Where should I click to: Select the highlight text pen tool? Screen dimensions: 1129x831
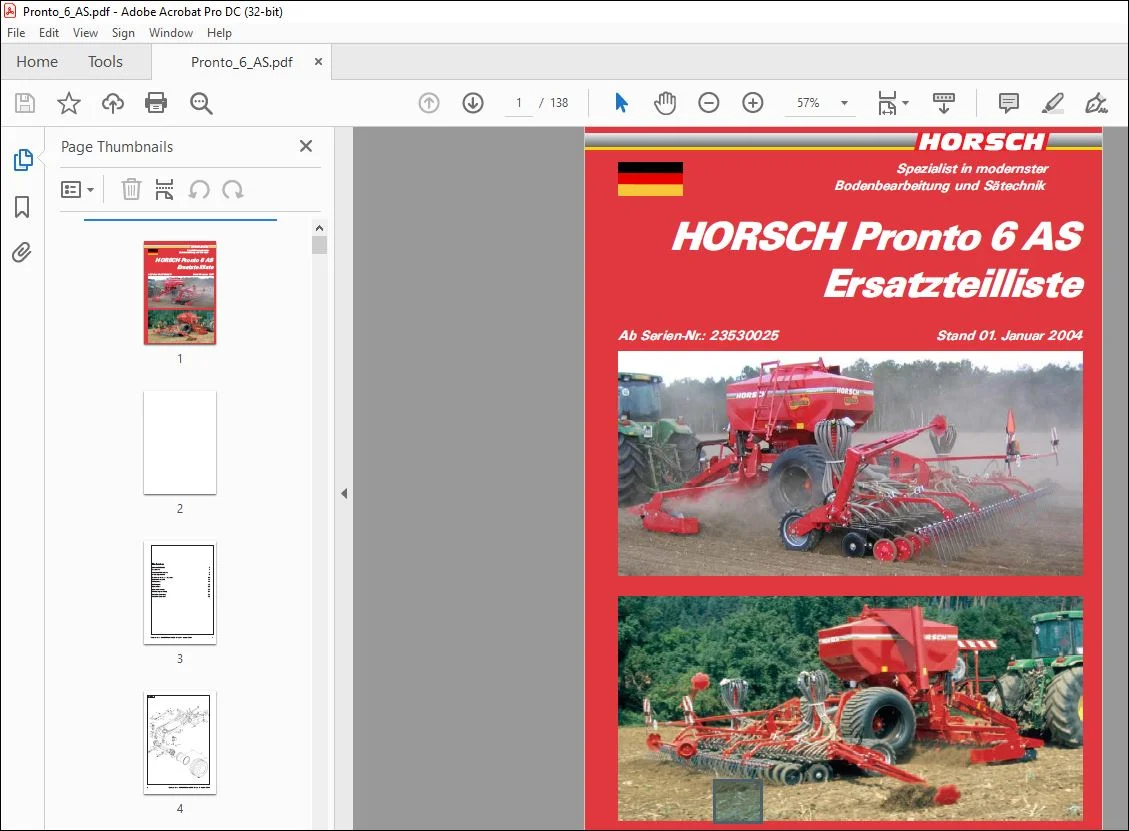point(1053,103)
